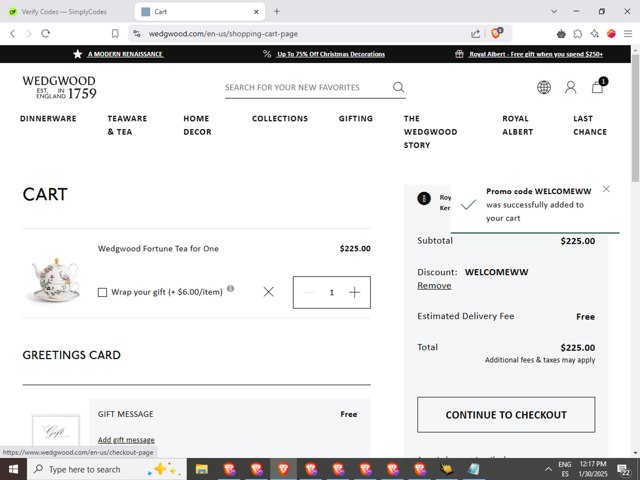Click the search for new favorites field

307,87
